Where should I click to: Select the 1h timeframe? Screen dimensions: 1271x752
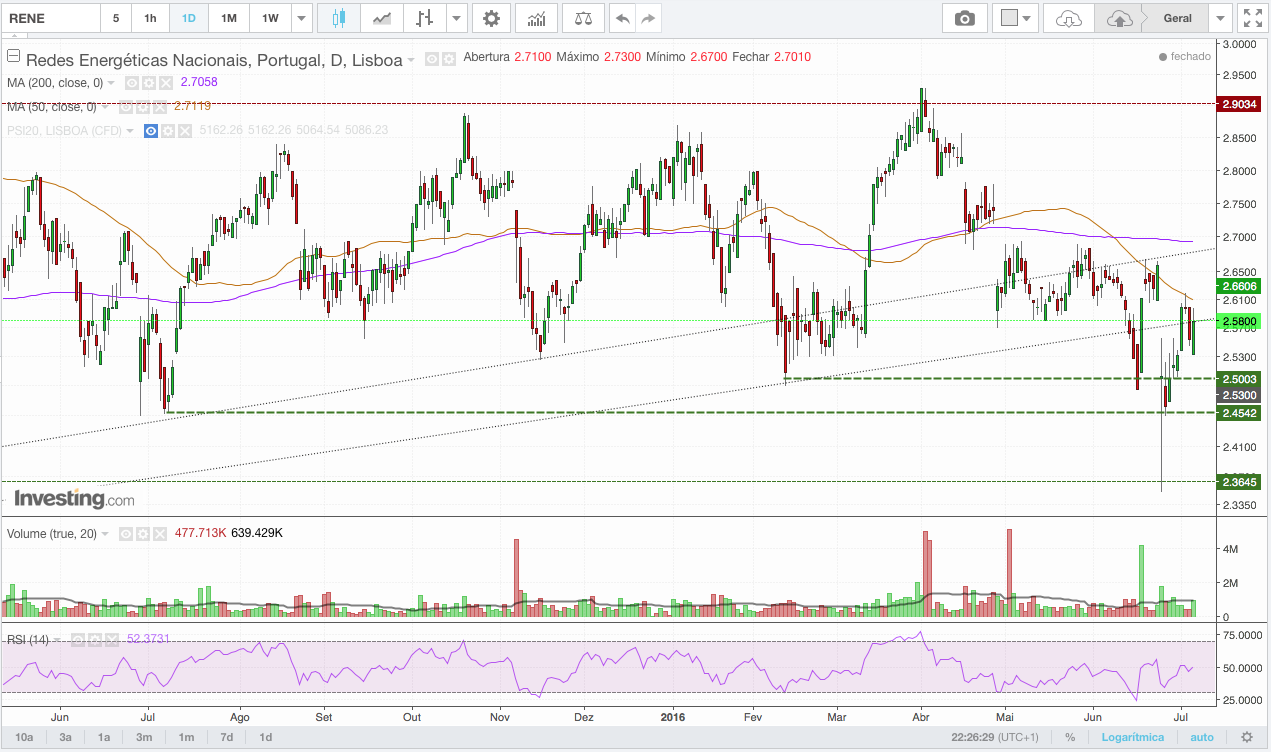point(150,18)
